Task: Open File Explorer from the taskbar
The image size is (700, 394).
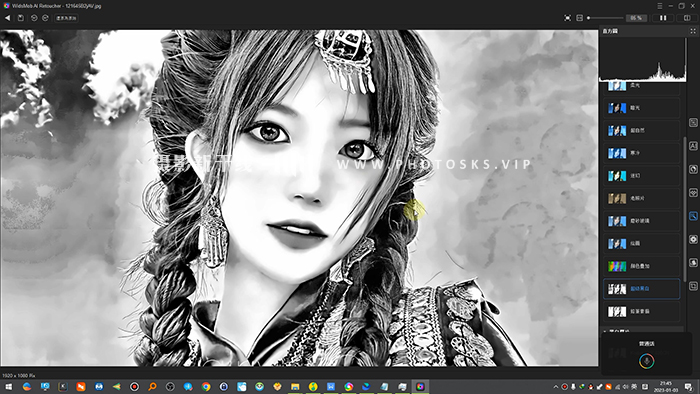Action: pyautogui.click(x=295, y=386)
